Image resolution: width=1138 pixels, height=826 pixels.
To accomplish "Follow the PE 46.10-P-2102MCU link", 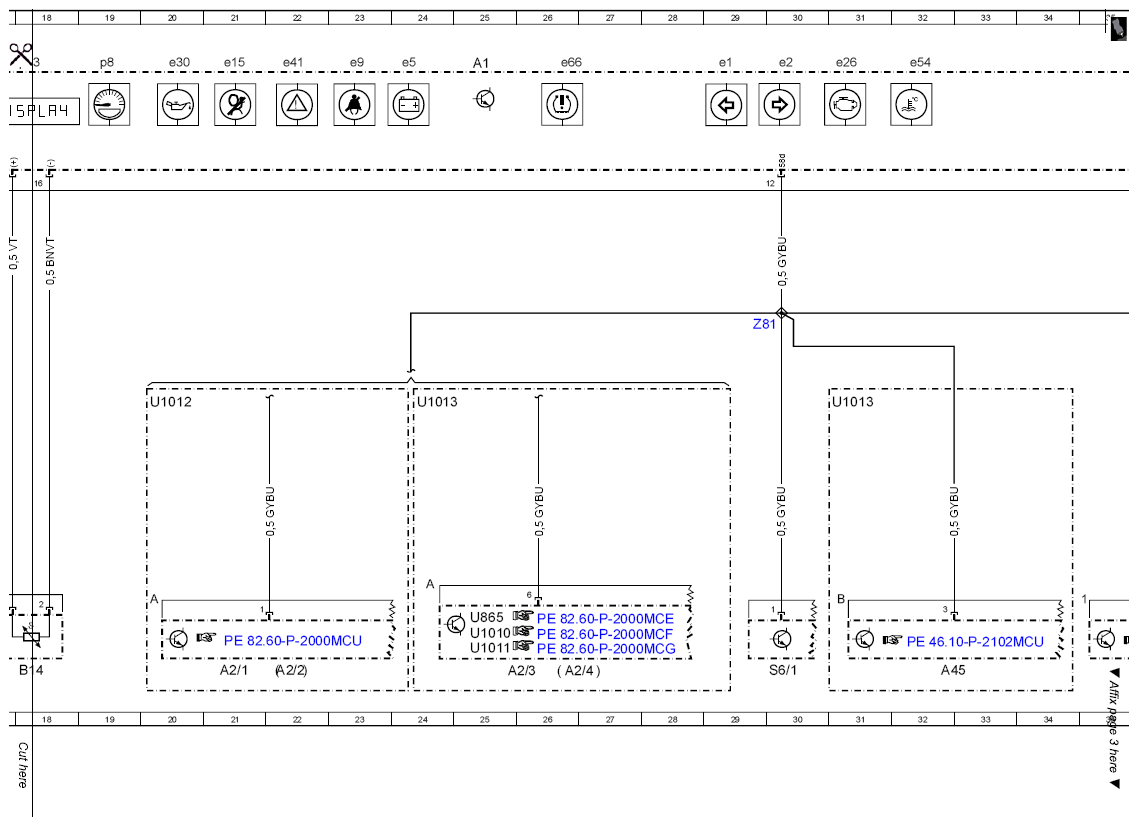I will pos(975,642).
